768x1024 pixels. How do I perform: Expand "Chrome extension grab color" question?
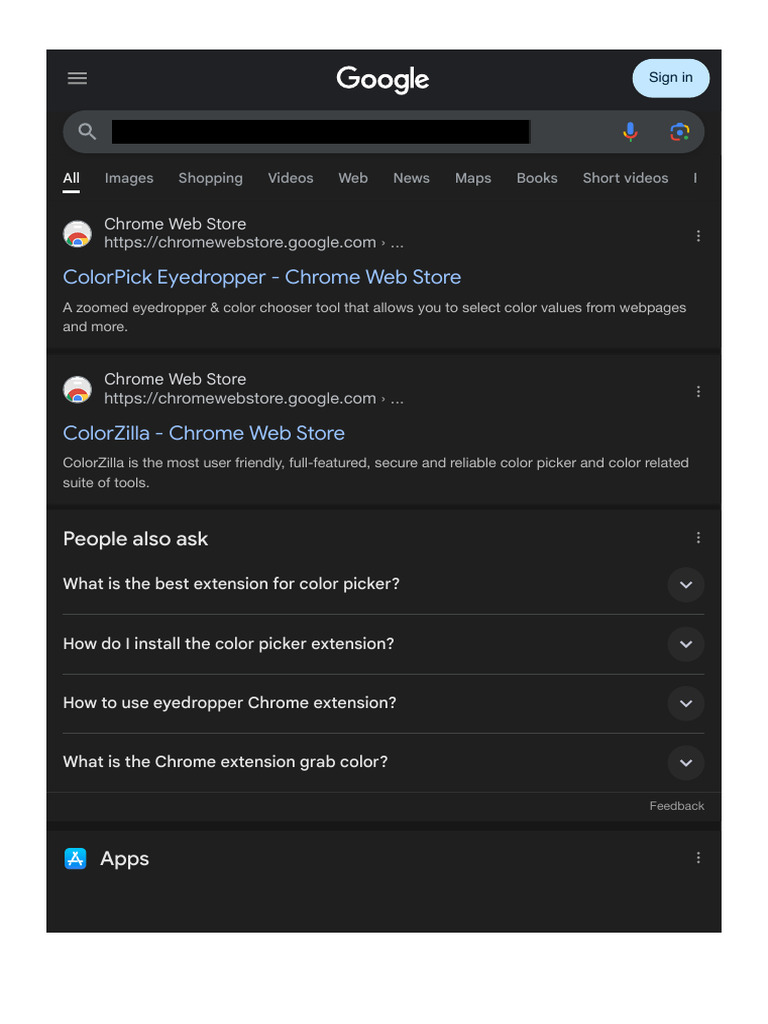coord(685,763)
